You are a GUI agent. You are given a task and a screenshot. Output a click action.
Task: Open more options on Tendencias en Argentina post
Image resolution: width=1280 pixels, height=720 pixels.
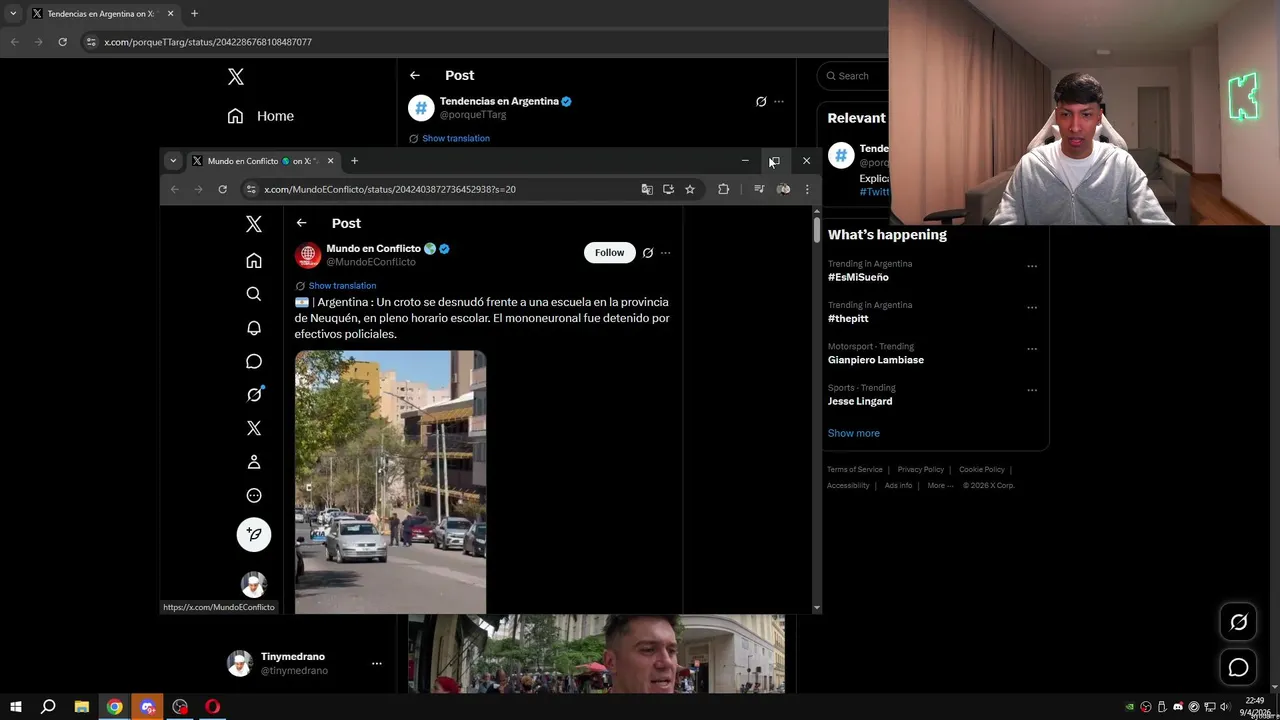point(779,102)
